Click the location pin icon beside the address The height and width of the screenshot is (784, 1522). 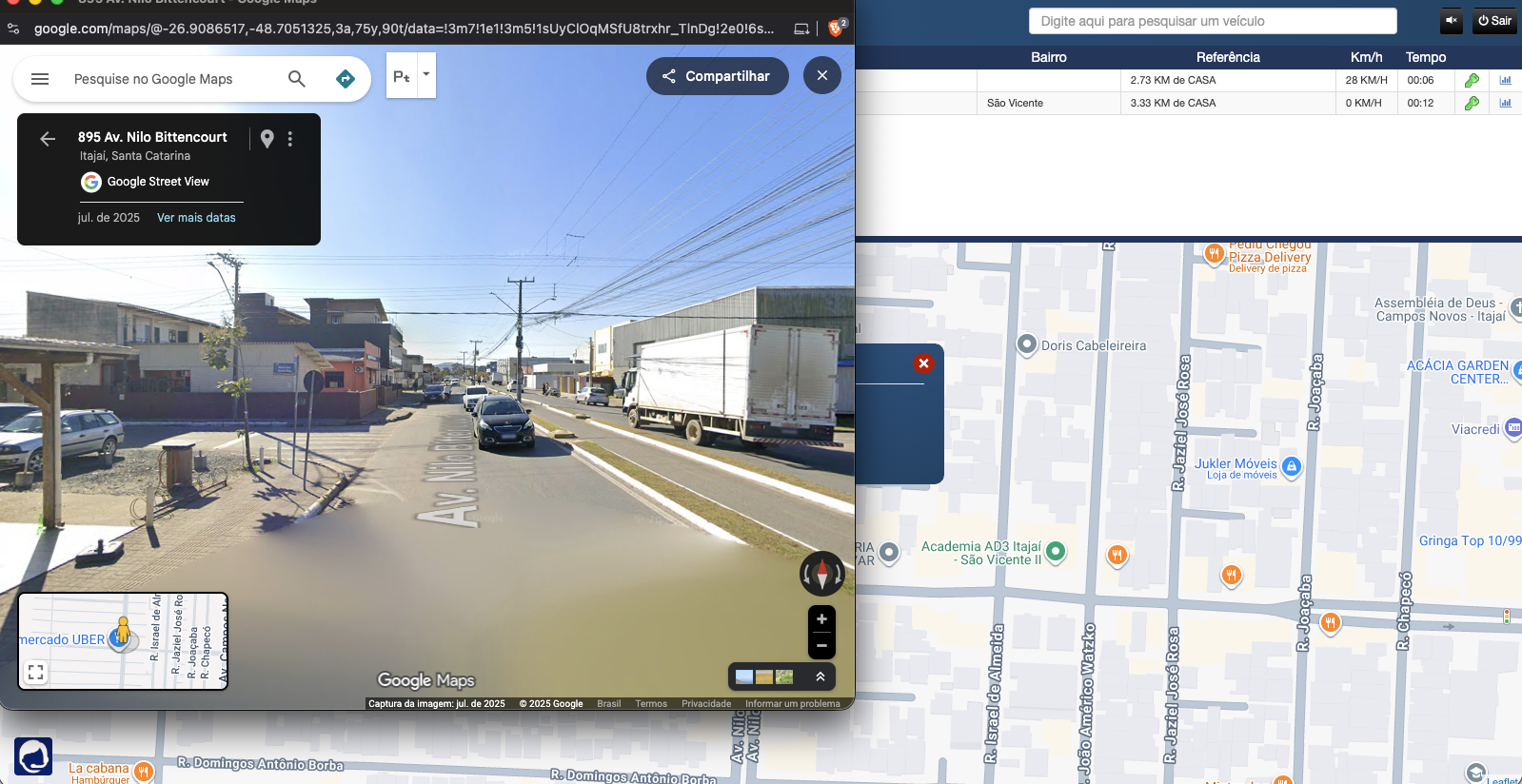click(267, 139)
